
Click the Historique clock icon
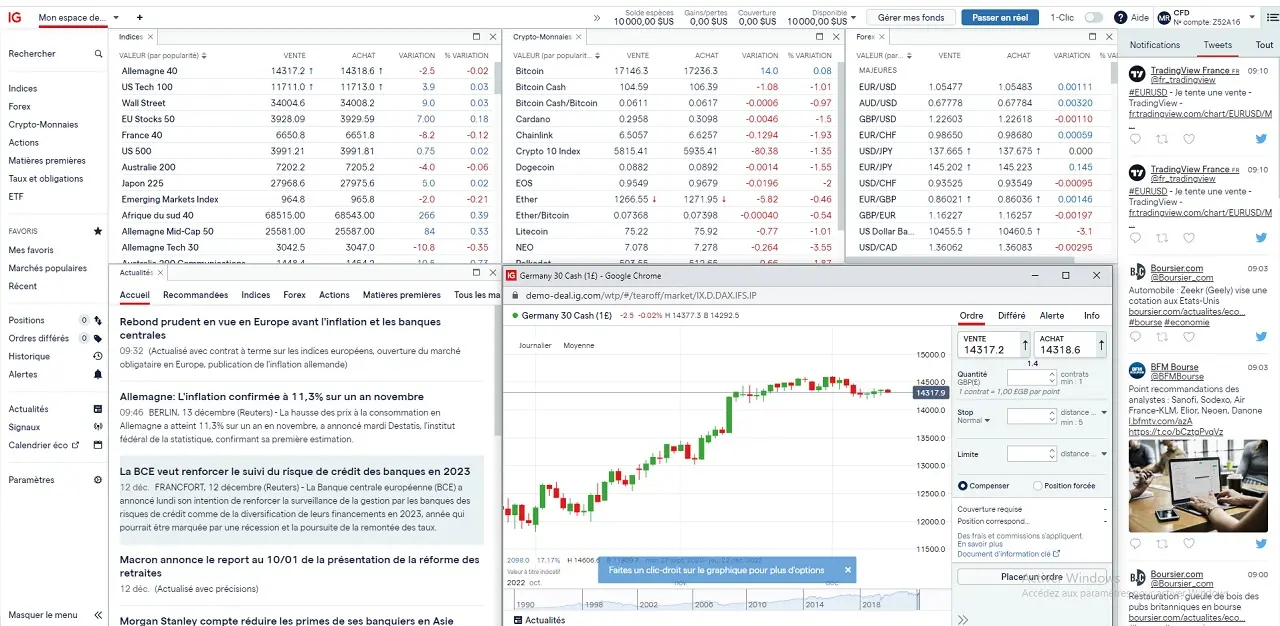(x=98, y=357)
